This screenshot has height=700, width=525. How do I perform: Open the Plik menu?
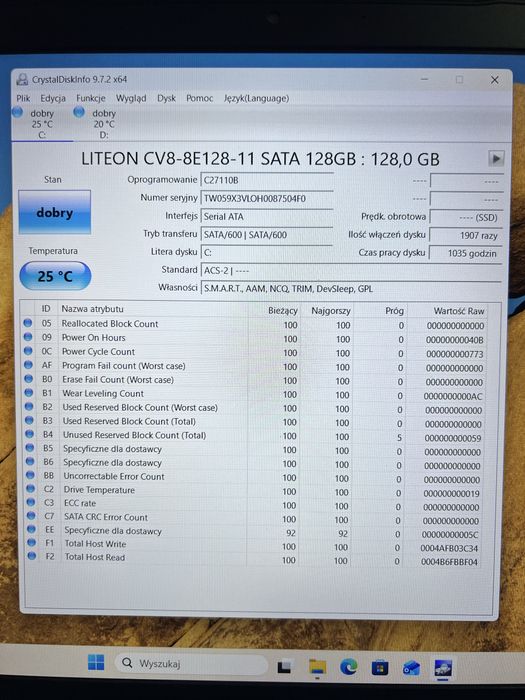coord(23,98)
